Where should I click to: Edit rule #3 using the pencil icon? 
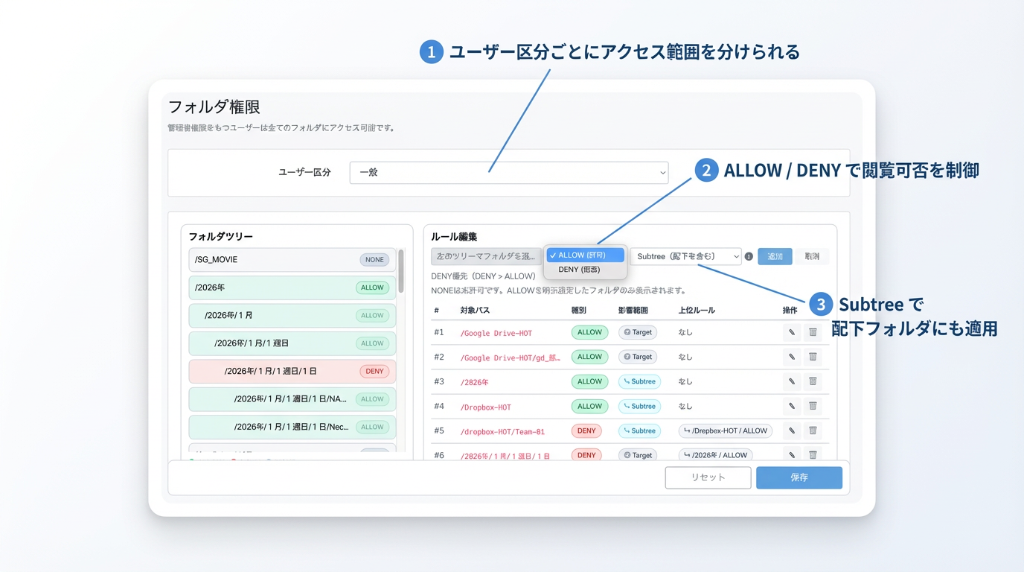tap(792, 381)
